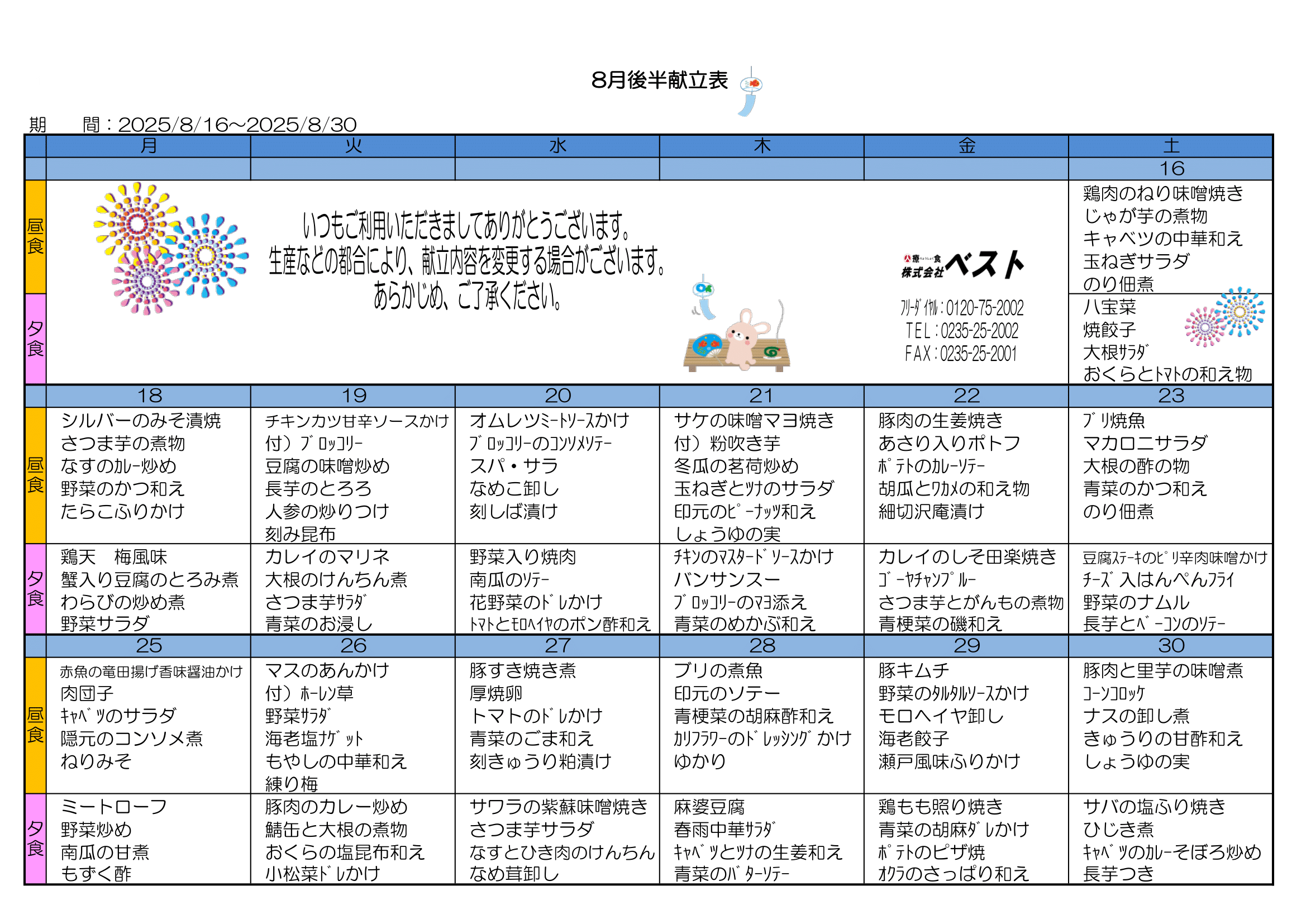
Task: Click 野菜のナムル in the 23rd dinner
Action: pyautogui.click(x=1136, y=603)
